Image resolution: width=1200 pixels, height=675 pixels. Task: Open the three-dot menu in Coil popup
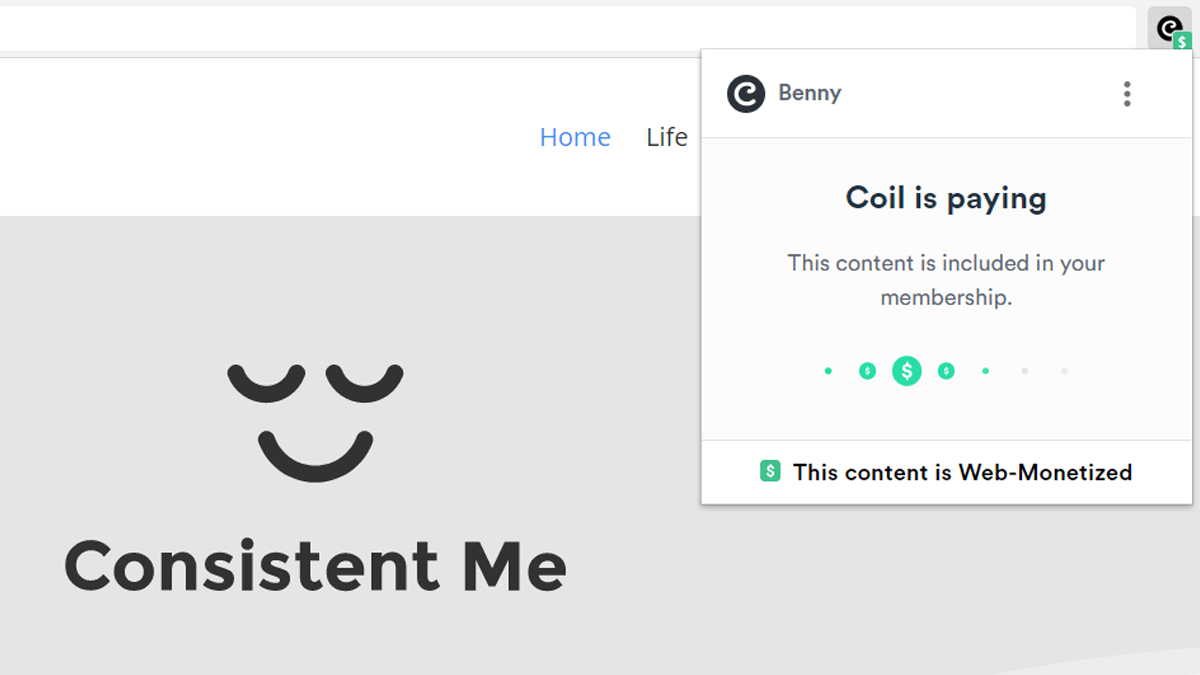click(x=1127, y=94)
